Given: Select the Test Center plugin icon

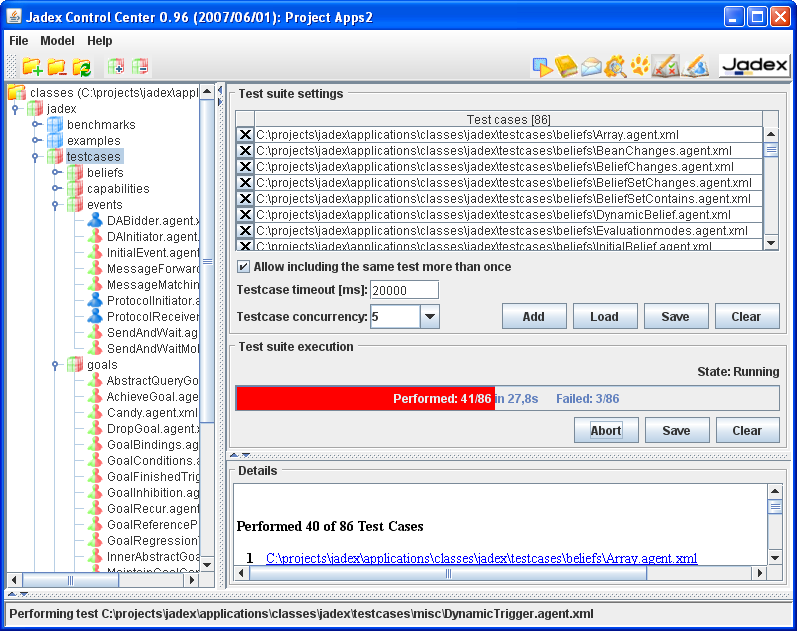Looking at the screenshot, I should 665,66.
